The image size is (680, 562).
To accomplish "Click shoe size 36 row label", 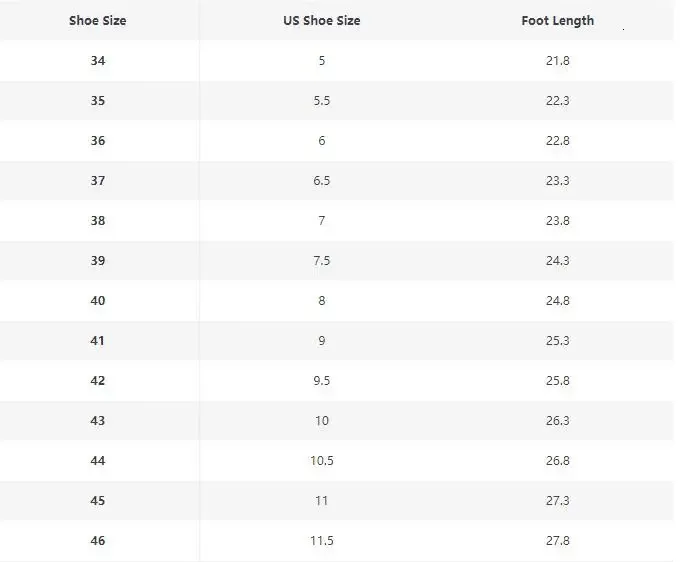I will pos(98,141).
